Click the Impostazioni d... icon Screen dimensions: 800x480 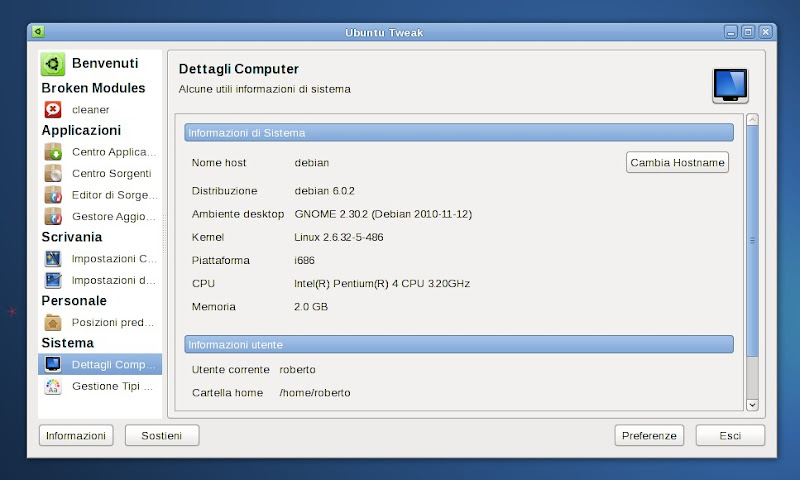point(53,280)
